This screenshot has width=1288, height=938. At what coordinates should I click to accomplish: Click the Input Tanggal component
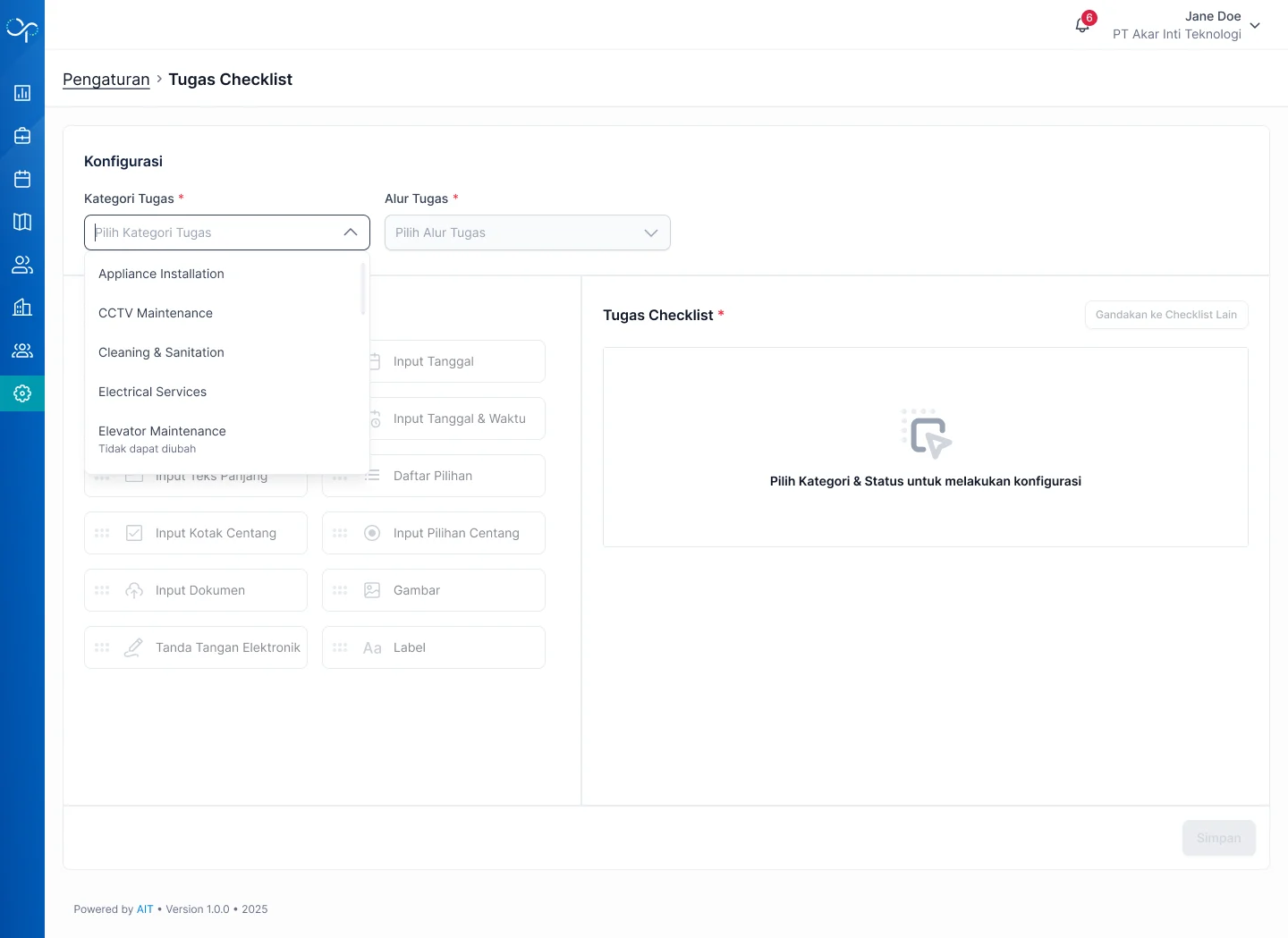point(457,361)
